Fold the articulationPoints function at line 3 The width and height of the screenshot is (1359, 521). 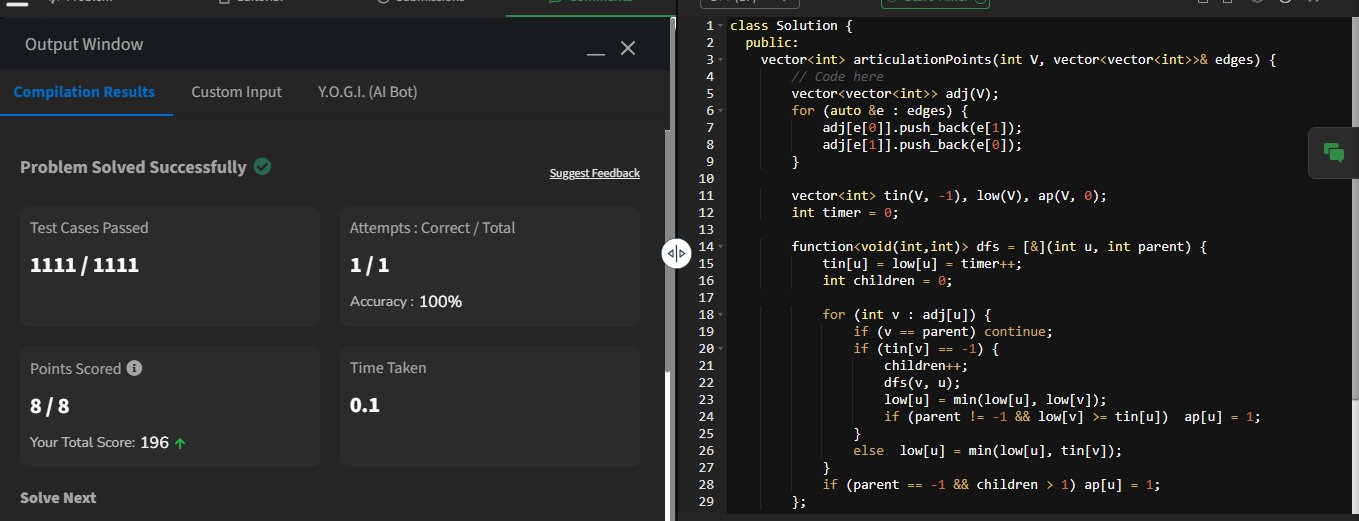[x=721, y=59]
